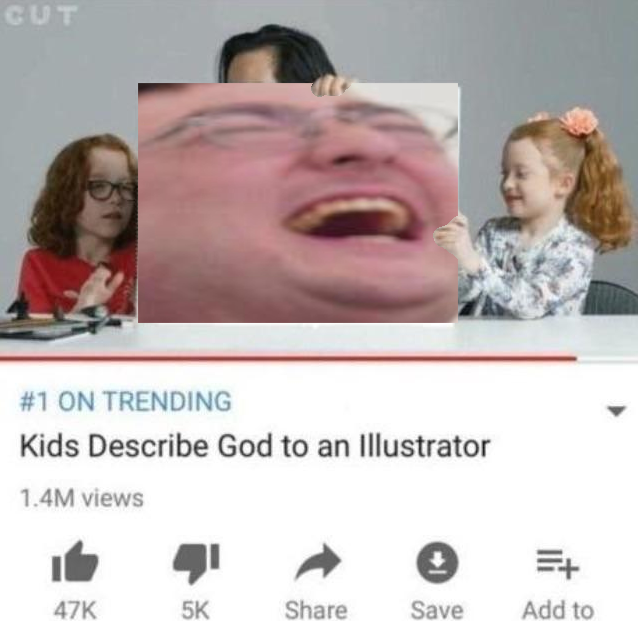Tap the held-up drawing in the video
This screenshot has width=638, height=621.
coord(298,203)
